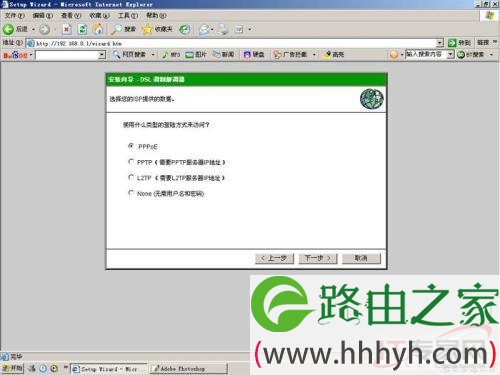Image resolution: width=500 pixels, height=375 pixels.
Task: Open the File menu (文件)
Action: pyautogui.click(x=14, y=16)
